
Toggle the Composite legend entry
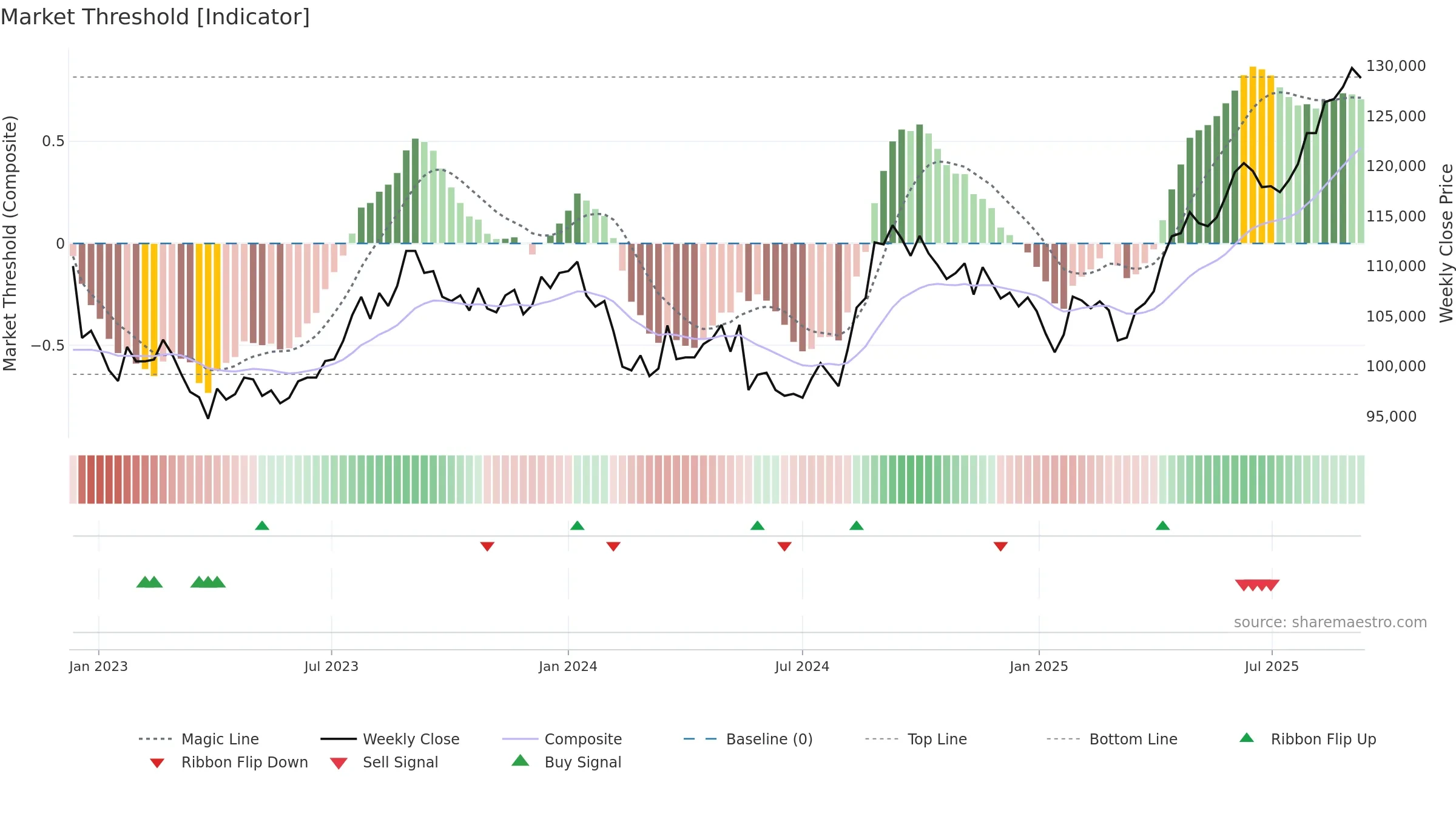pyautogui.click(x=562, y=739)
